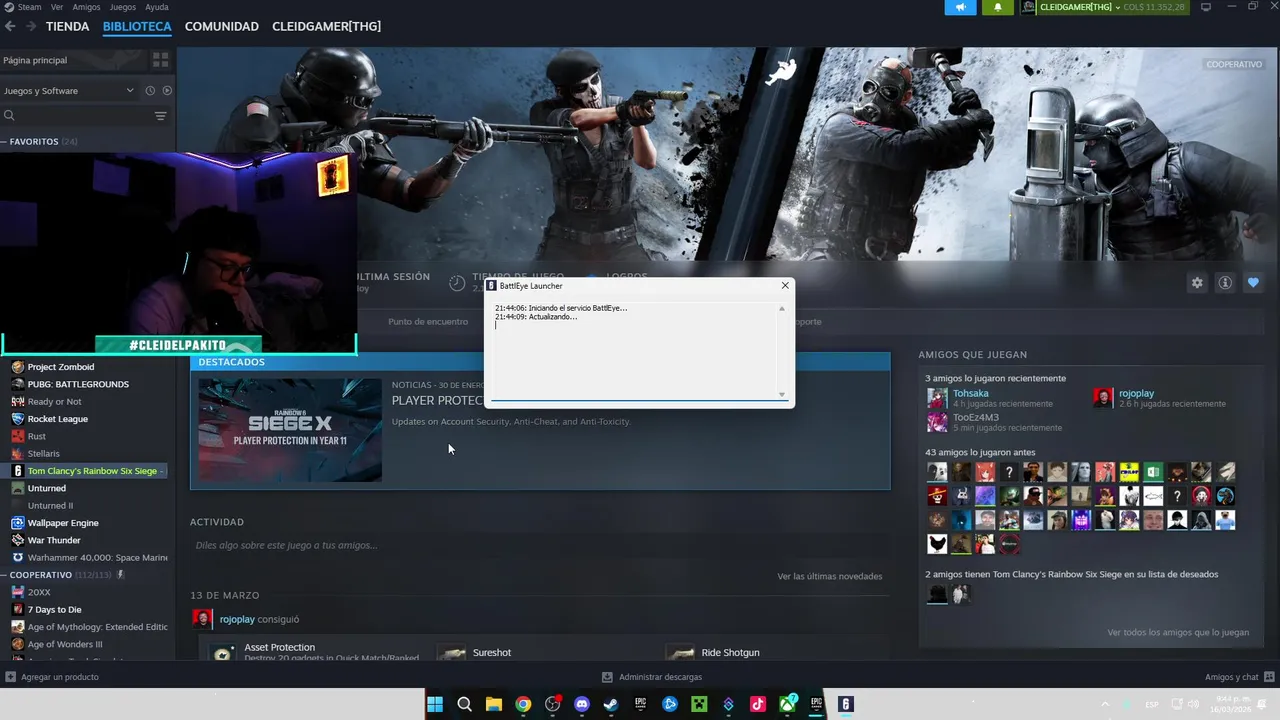Switch to the COMUNIDAD tab
The height and width of the screenshot is (720, 1280).
click(x=222, y=26)
